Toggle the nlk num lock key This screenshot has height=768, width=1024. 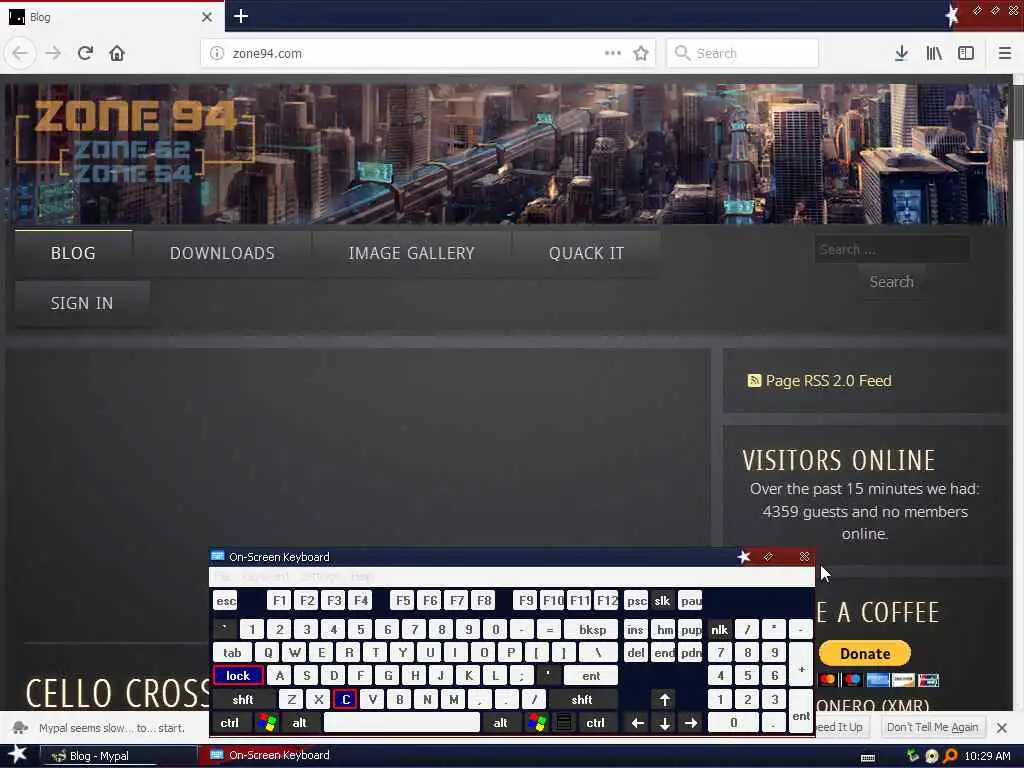click(x=720, y=630)
